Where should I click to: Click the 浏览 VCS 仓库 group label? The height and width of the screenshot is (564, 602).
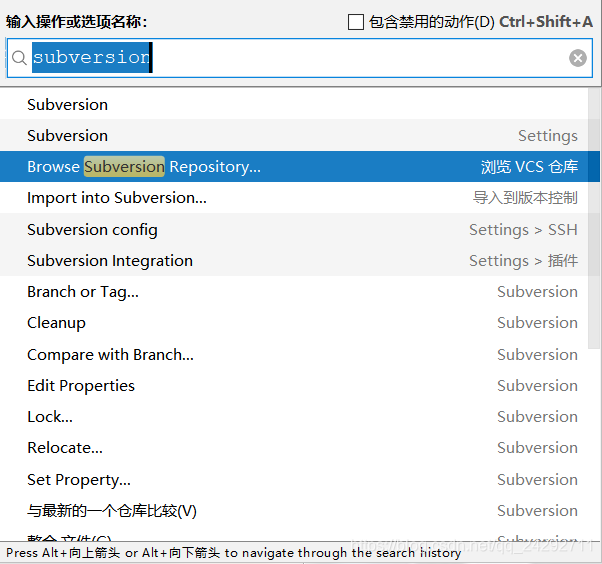[x=529, y=167]
